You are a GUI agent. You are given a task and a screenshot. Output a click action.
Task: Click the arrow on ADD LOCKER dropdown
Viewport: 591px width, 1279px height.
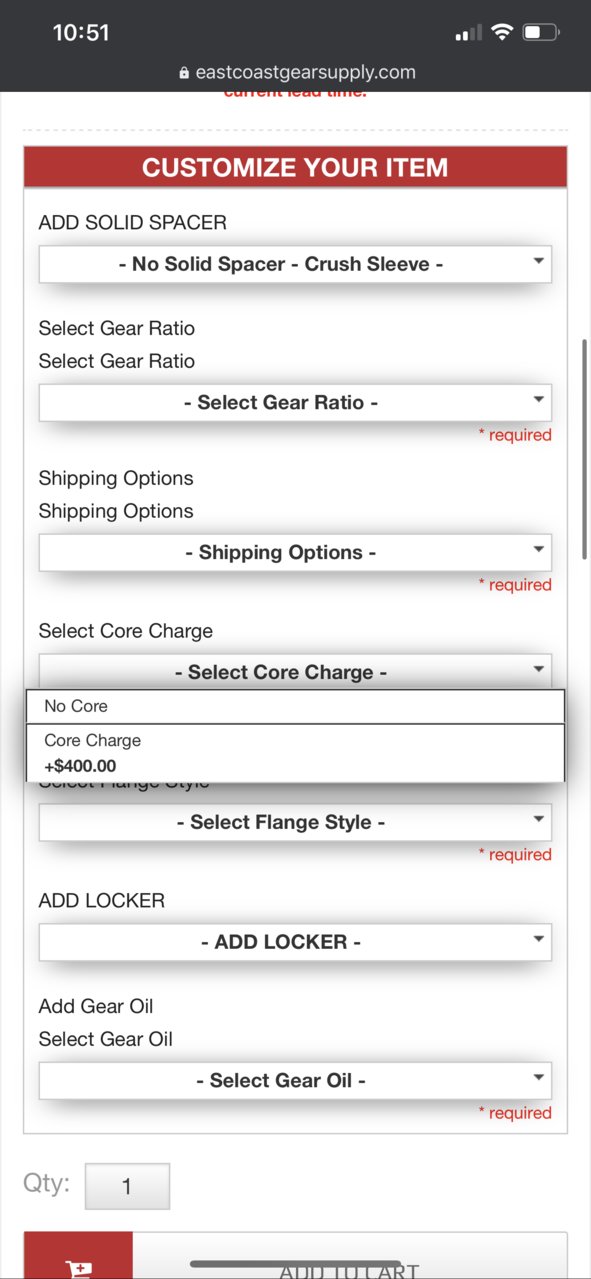[538, 940]
